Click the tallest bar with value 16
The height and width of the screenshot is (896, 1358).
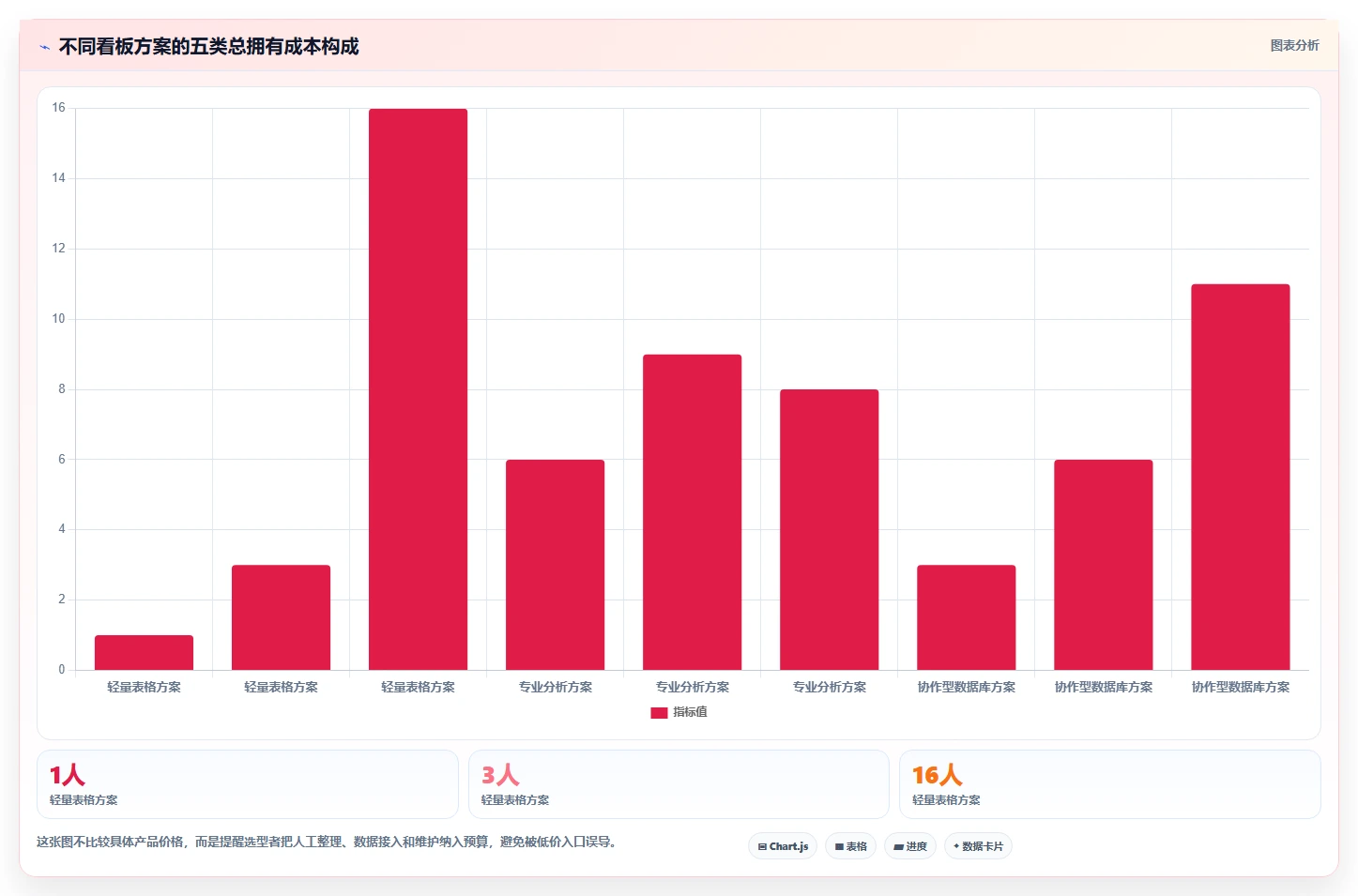point(418,389)
